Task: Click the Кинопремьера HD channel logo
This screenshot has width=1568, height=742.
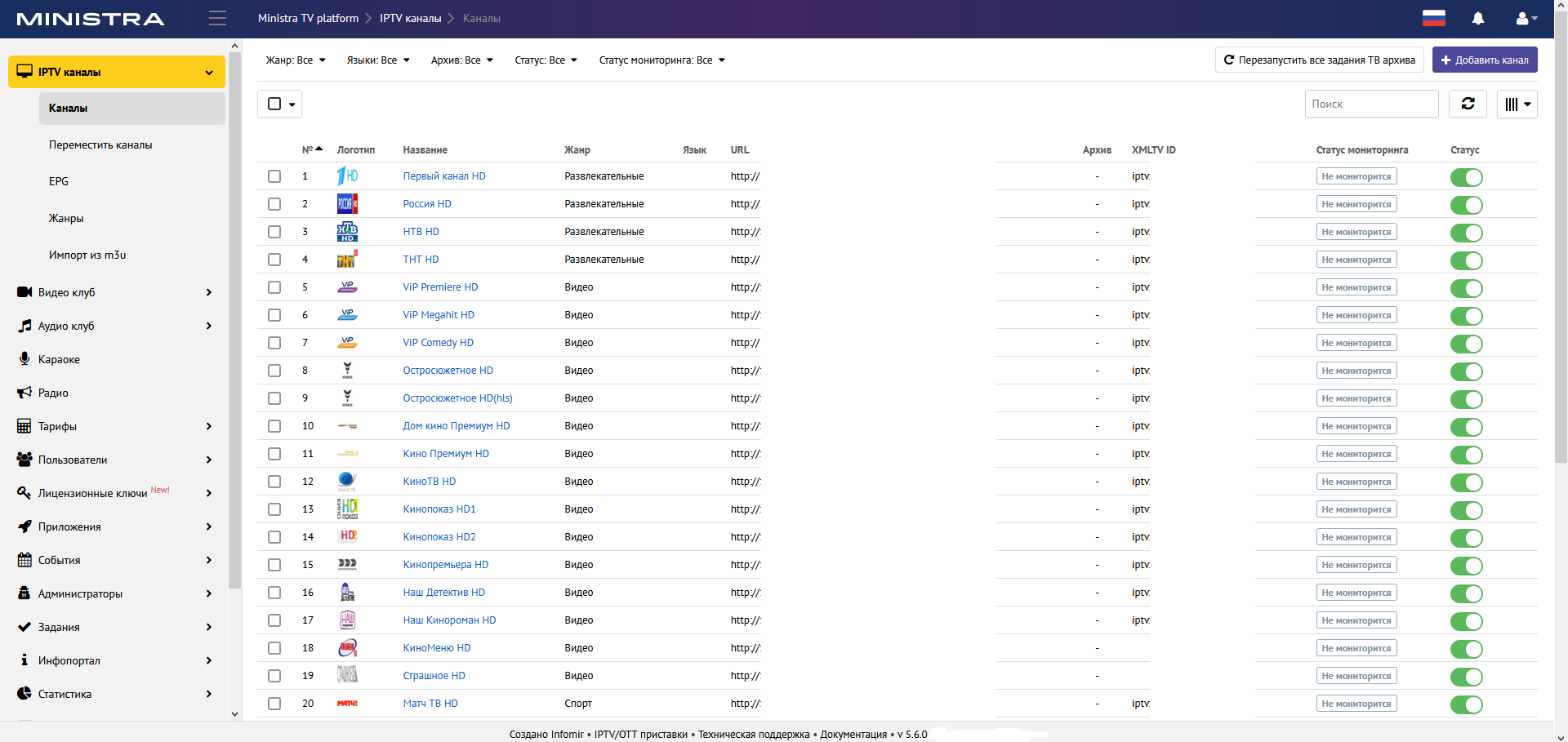Action: point(347,565)
